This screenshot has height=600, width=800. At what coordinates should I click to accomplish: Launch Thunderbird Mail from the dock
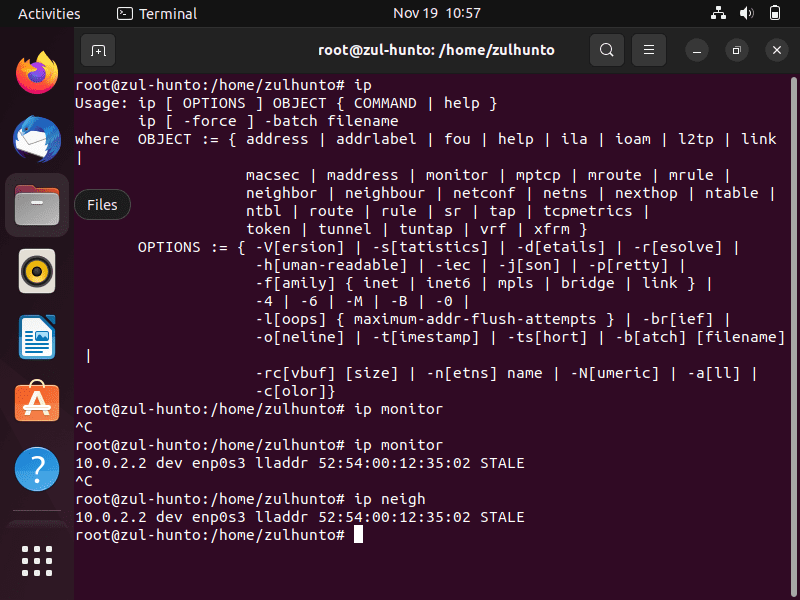pyautogui.click(x=37, y=139)
